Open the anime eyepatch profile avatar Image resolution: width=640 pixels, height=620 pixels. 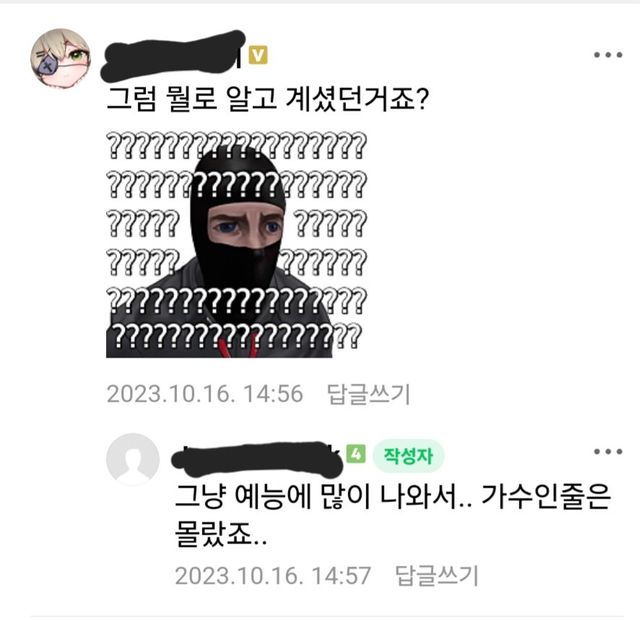61,59
